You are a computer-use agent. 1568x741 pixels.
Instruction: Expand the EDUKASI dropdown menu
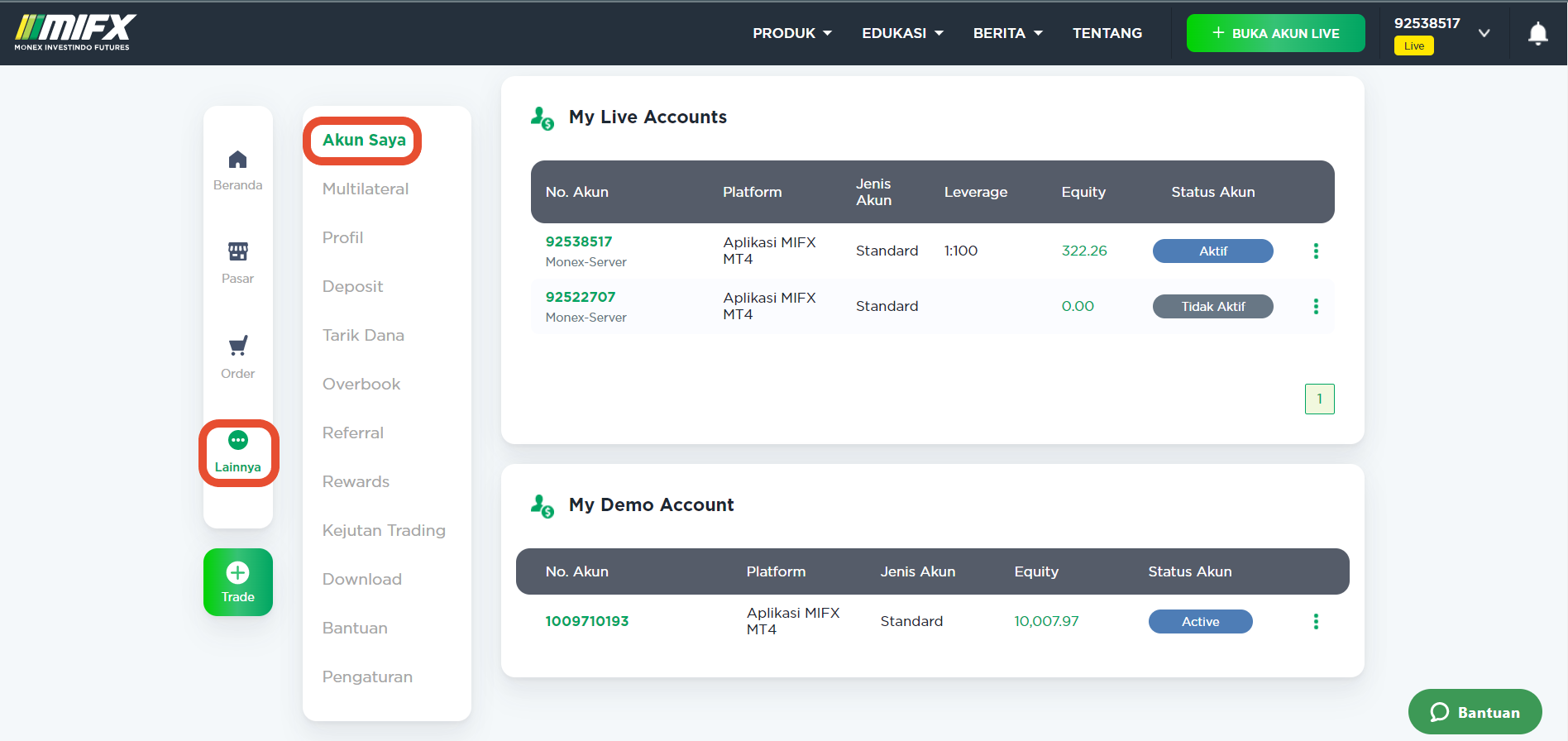click(903, 33)
